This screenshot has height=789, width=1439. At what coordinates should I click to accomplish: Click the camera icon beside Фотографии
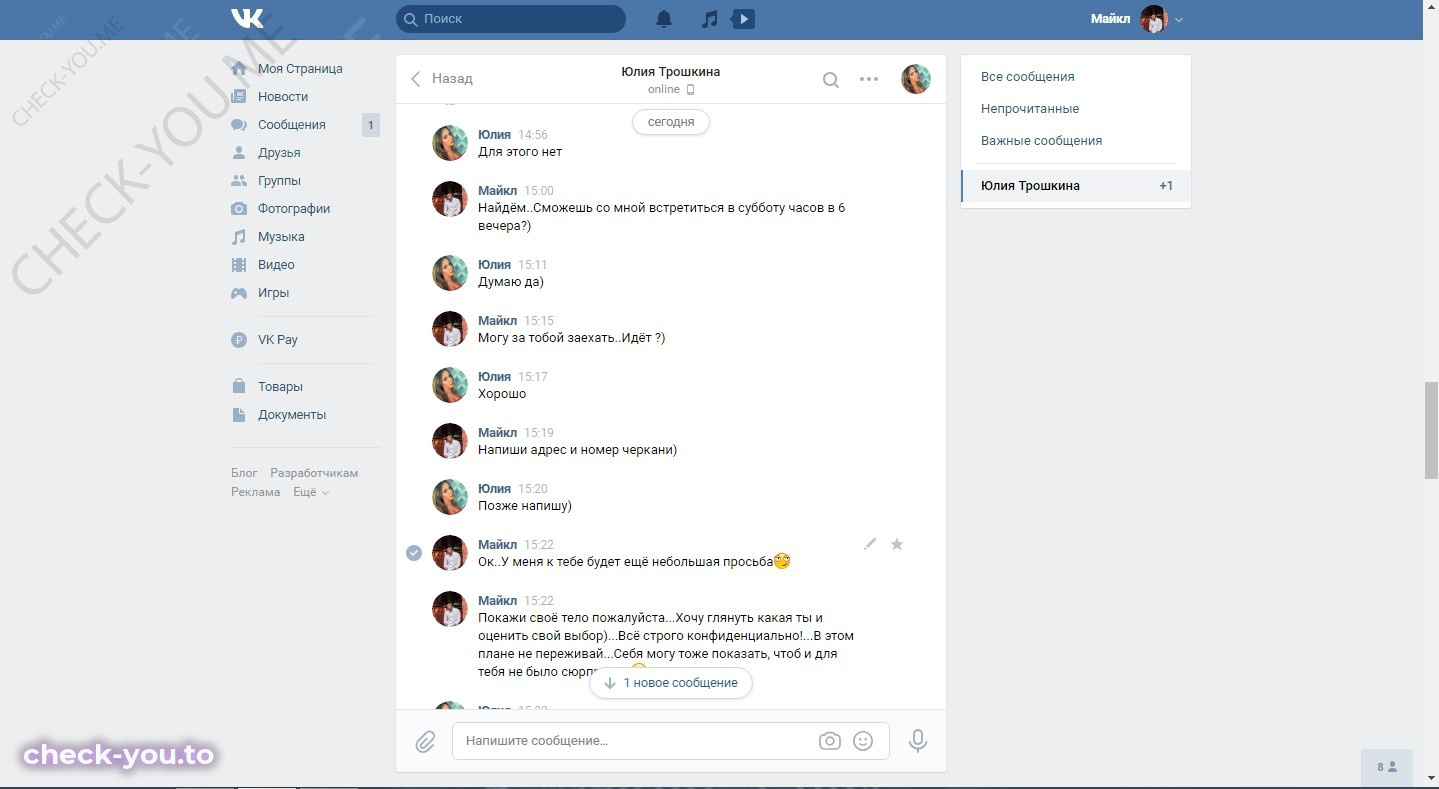pos(239,209)
